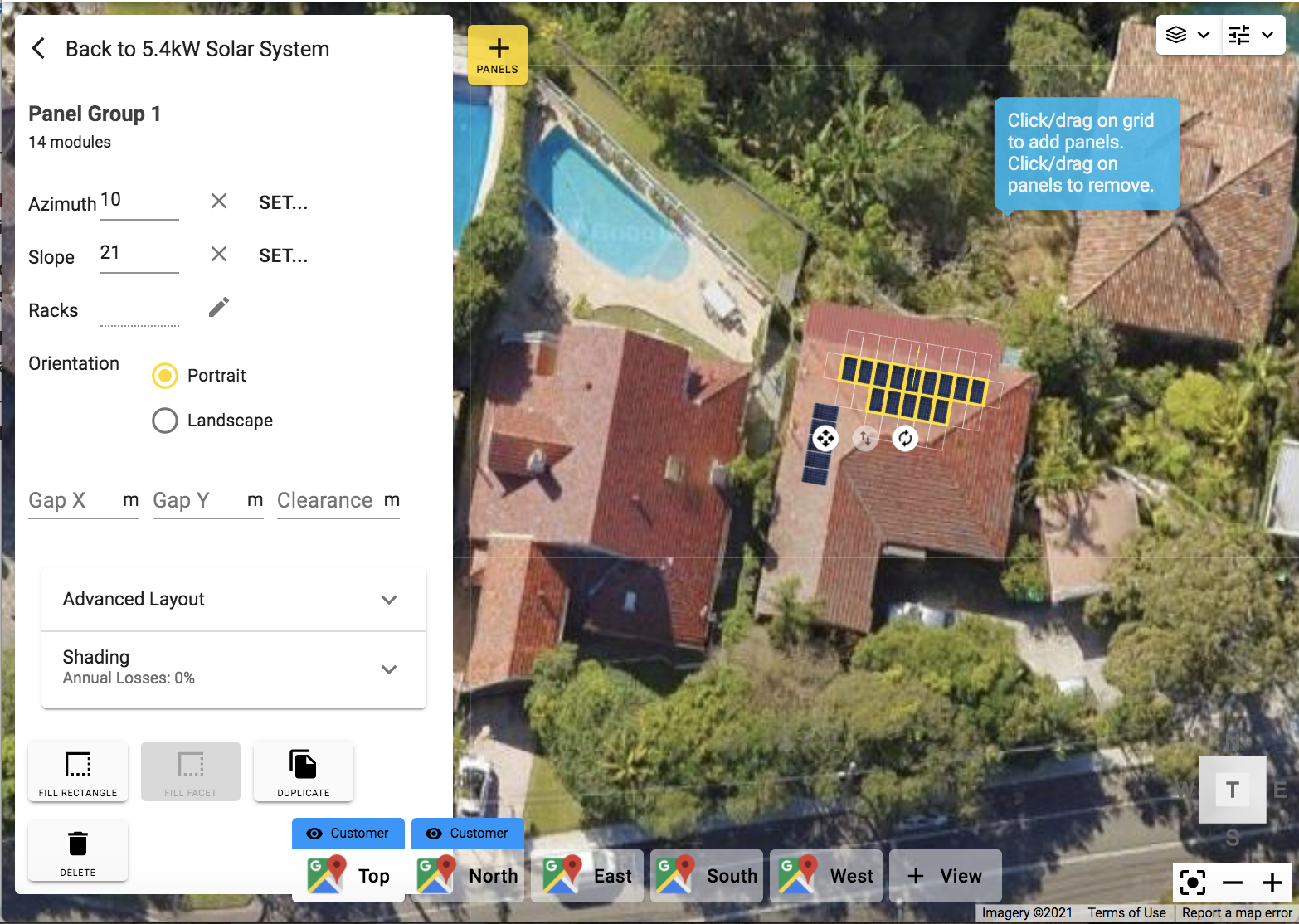Screen dimensions: 1299x924
Task: Add a new View
Action: point(946,876)
